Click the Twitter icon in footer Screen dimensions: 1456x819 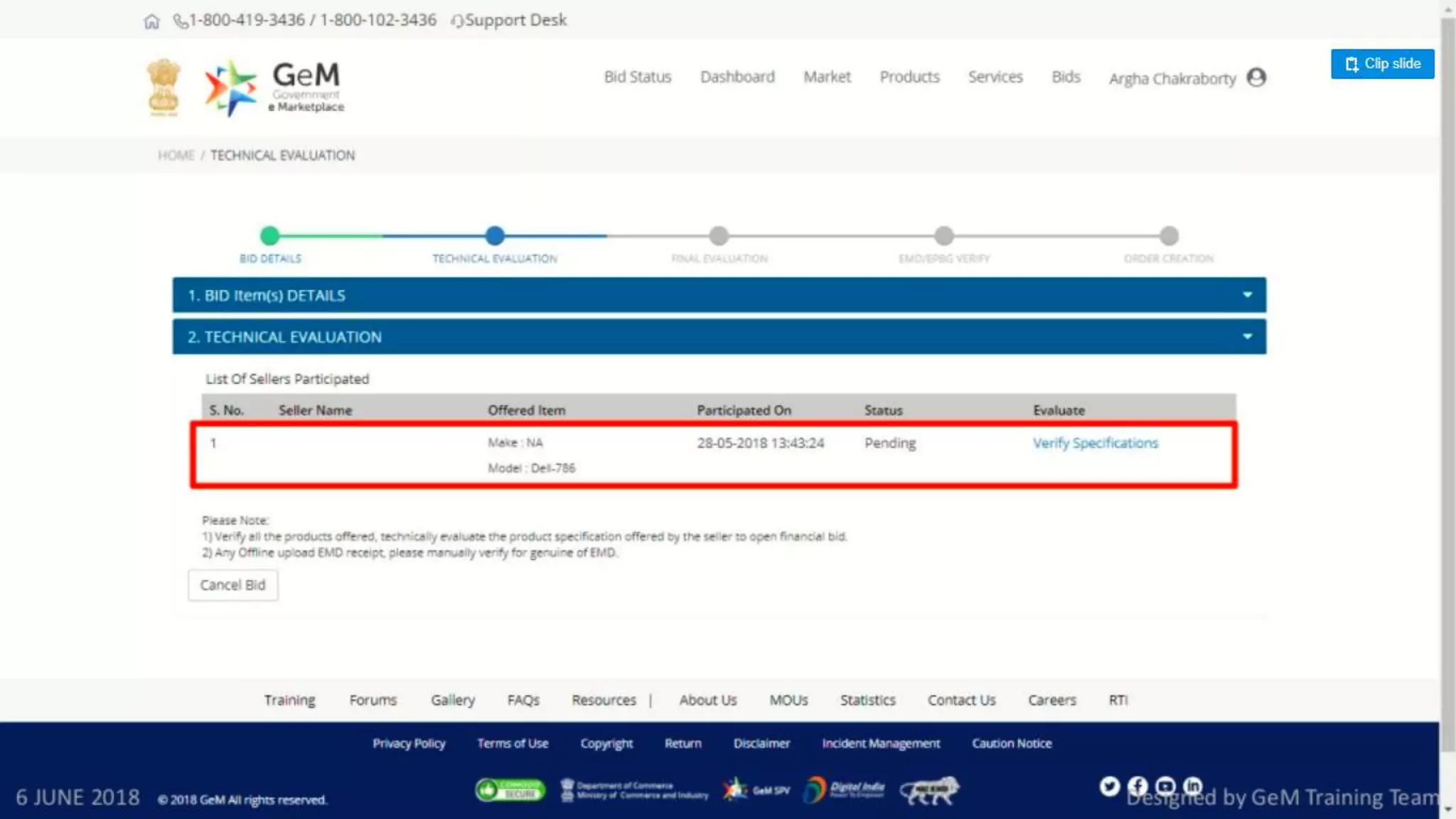pos(1109,786)
